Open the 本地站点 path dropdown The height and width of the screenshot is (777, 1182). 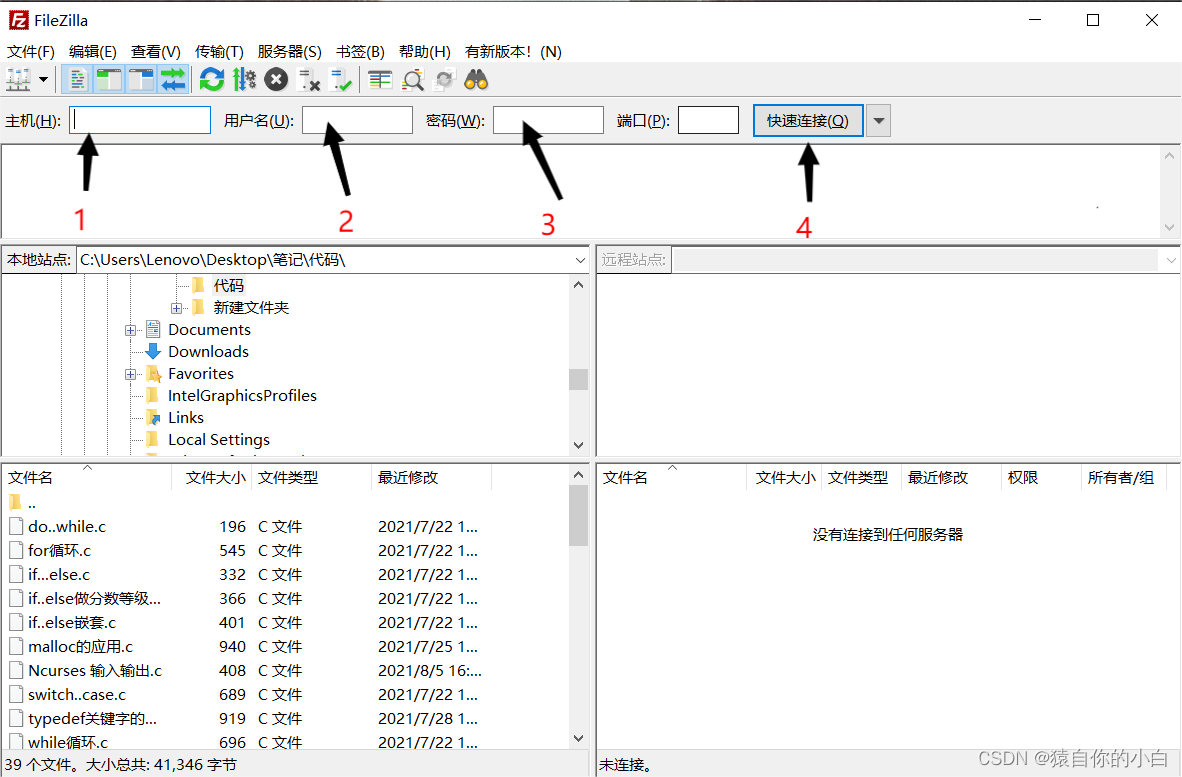tap(580, 260)
